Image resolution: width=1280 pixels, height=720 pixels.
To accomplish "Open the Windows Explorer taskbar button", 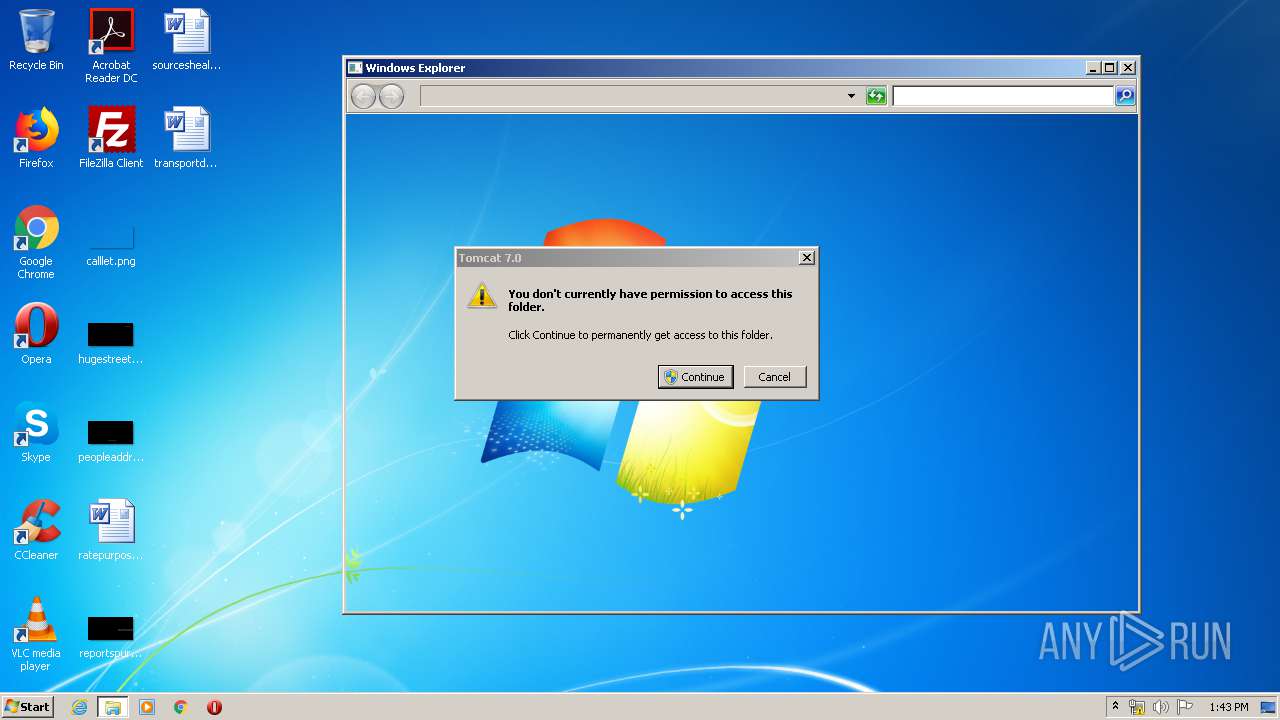I will click(113, 707).
